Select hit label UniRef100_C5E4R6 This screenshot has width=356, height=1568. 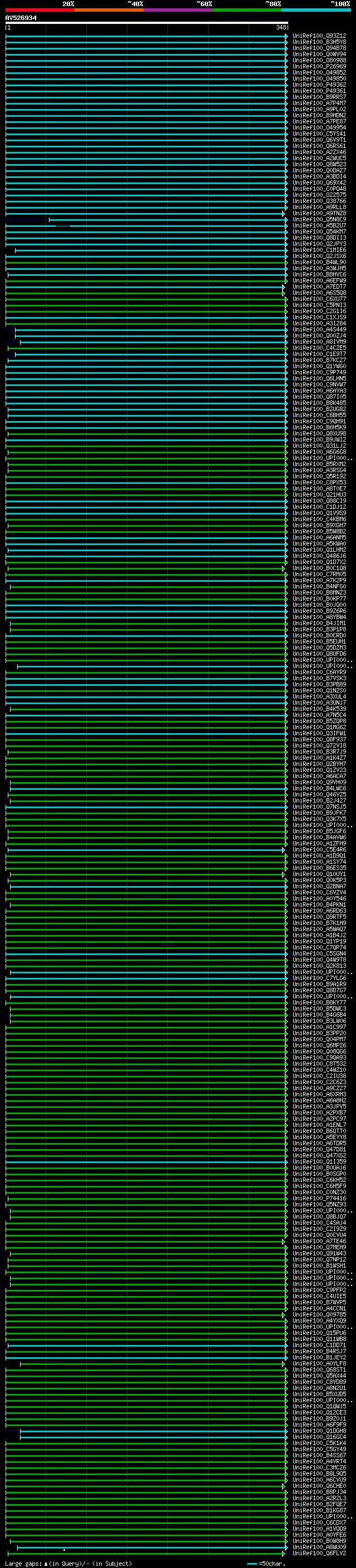319,850
